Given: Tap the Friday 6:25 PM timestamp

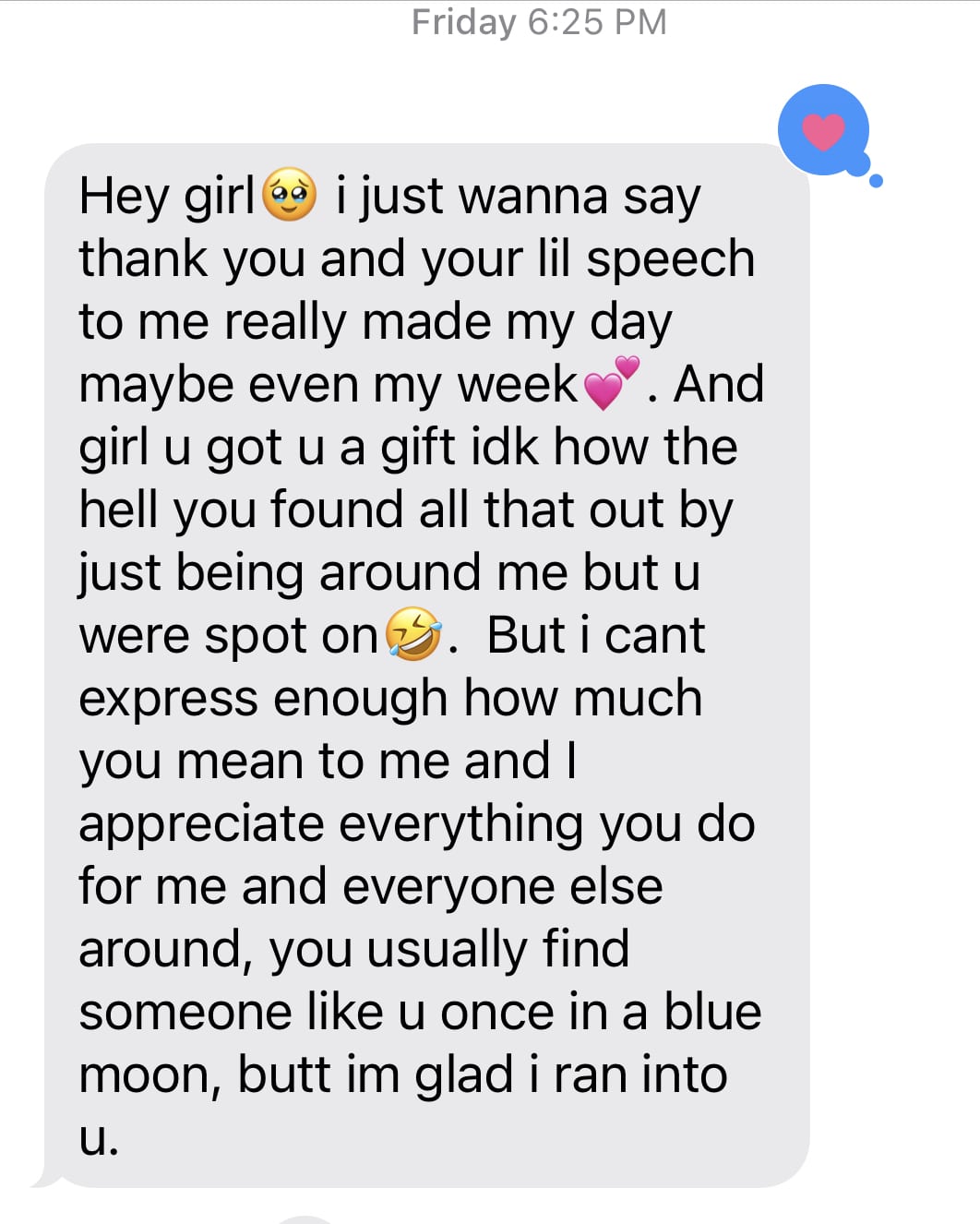Looking at the screenshot, I should 539,22.
